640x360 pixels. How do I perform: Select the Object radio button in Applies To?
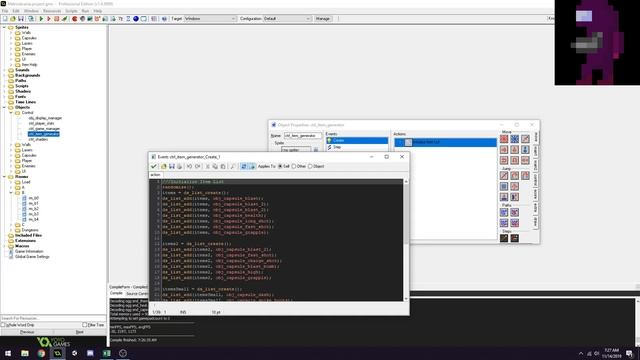(x=310, y=167)
